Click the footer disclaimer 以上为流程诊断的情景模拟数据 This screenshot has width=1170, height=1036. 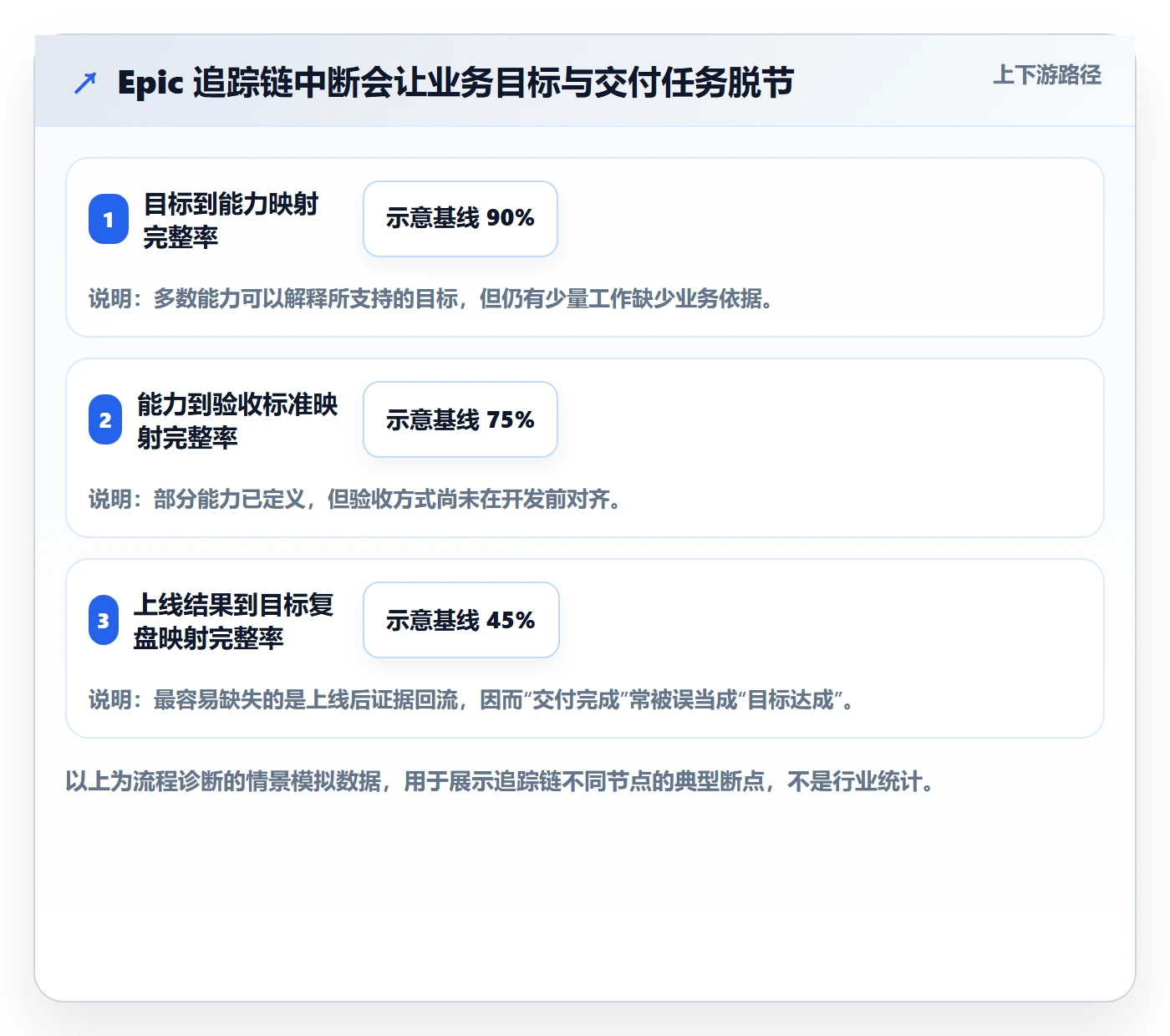[501, 781]
